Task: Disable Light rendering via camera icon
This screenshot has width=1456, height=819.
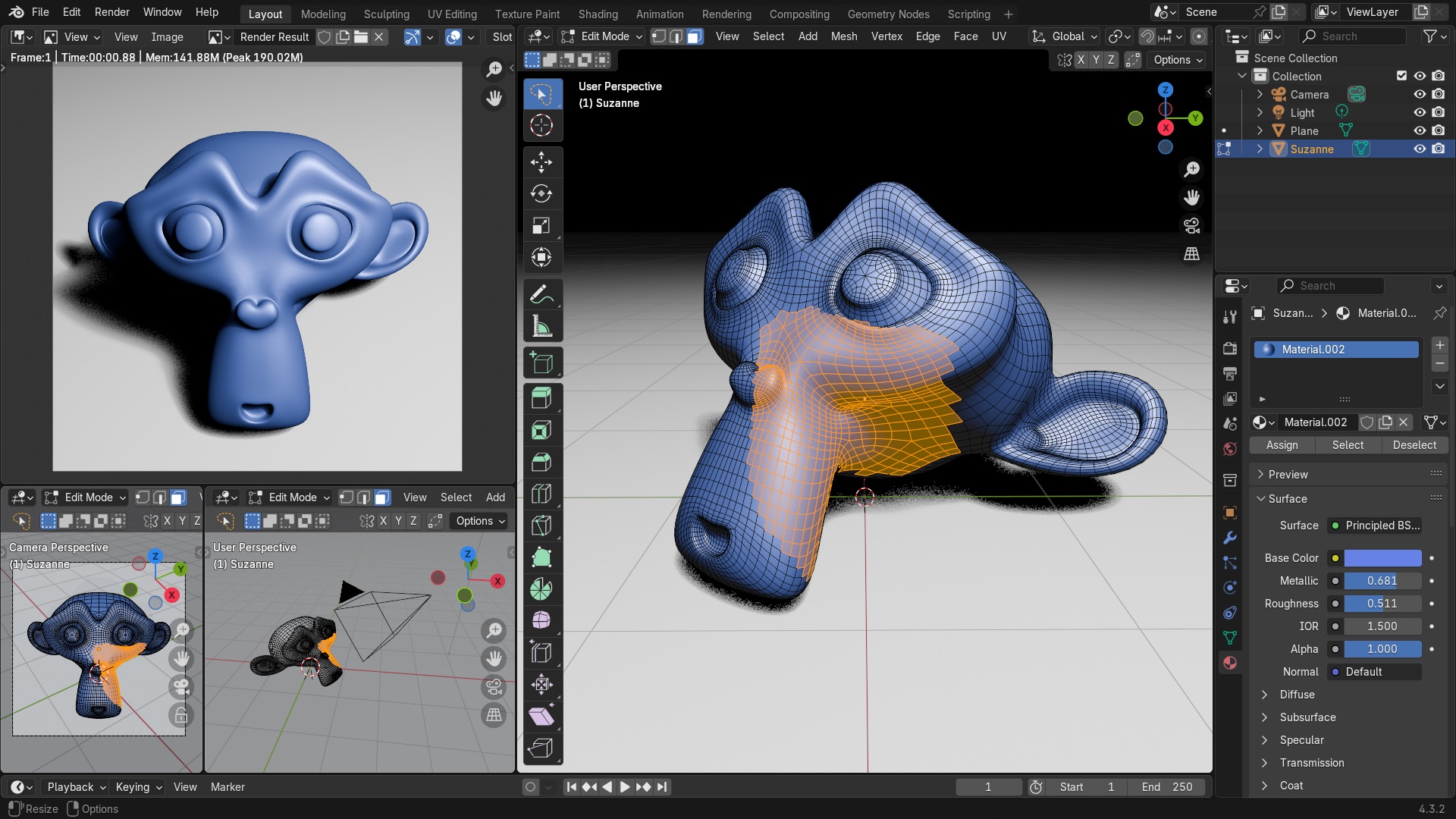Action: point(1438,113)
